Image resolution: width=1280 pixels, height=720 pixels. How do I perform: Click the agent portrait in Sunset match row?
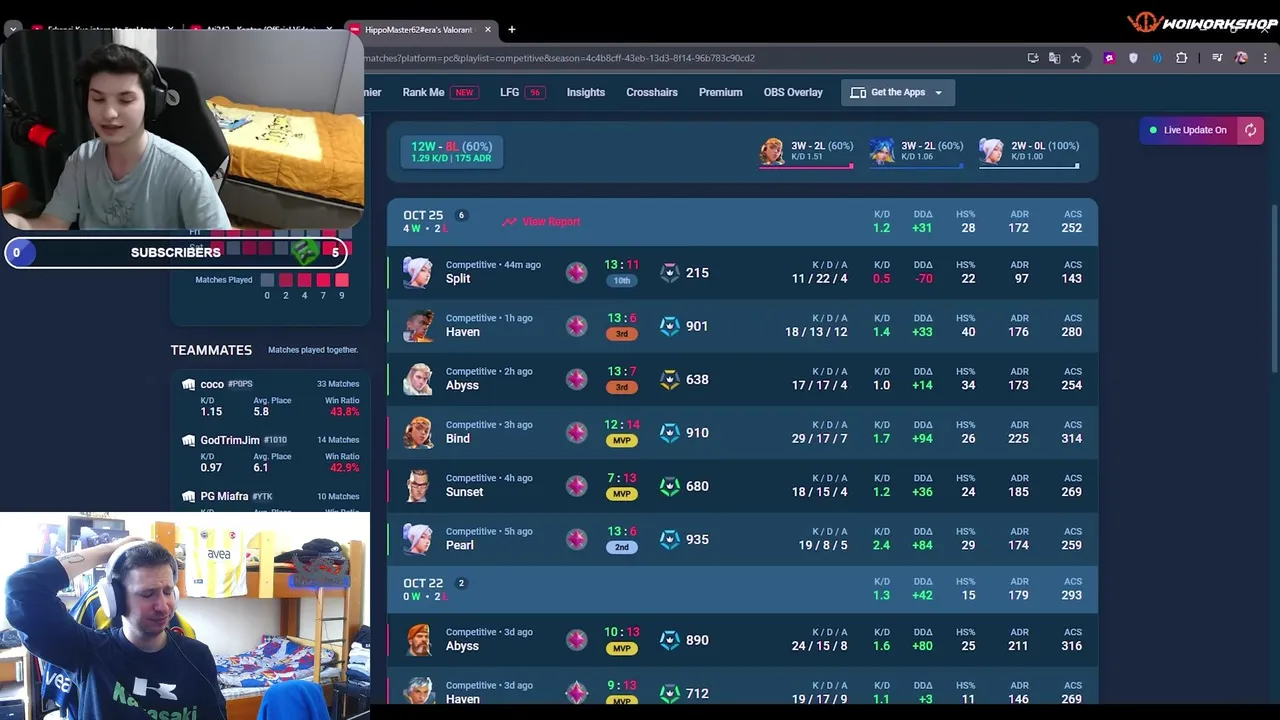pyautogui.click(x=418, y=485)
